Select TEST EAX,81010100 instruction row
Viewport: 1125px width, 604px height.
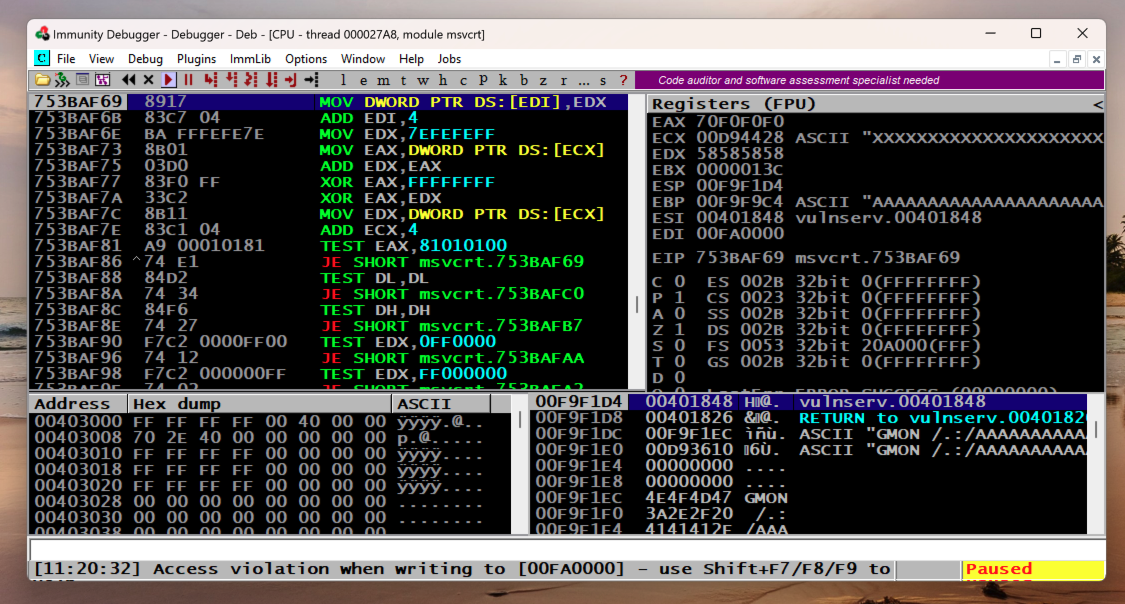(328, 245)
